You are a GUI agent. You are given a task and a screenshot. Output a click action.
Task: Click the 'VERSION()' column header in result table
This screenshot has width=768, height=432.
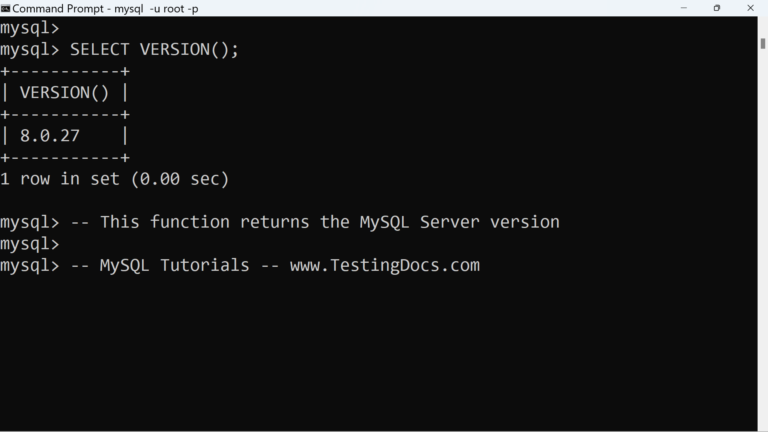tap(65, 93)
